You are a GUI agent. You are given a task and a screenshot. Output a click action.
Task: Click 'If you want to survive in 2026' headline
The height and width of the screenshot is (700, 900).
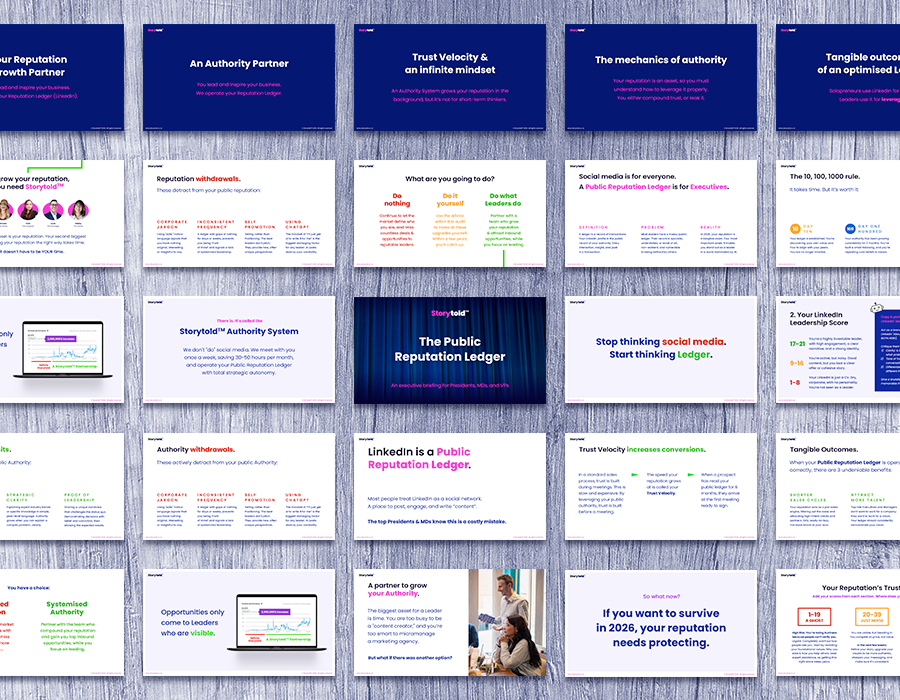coord(661,628)
